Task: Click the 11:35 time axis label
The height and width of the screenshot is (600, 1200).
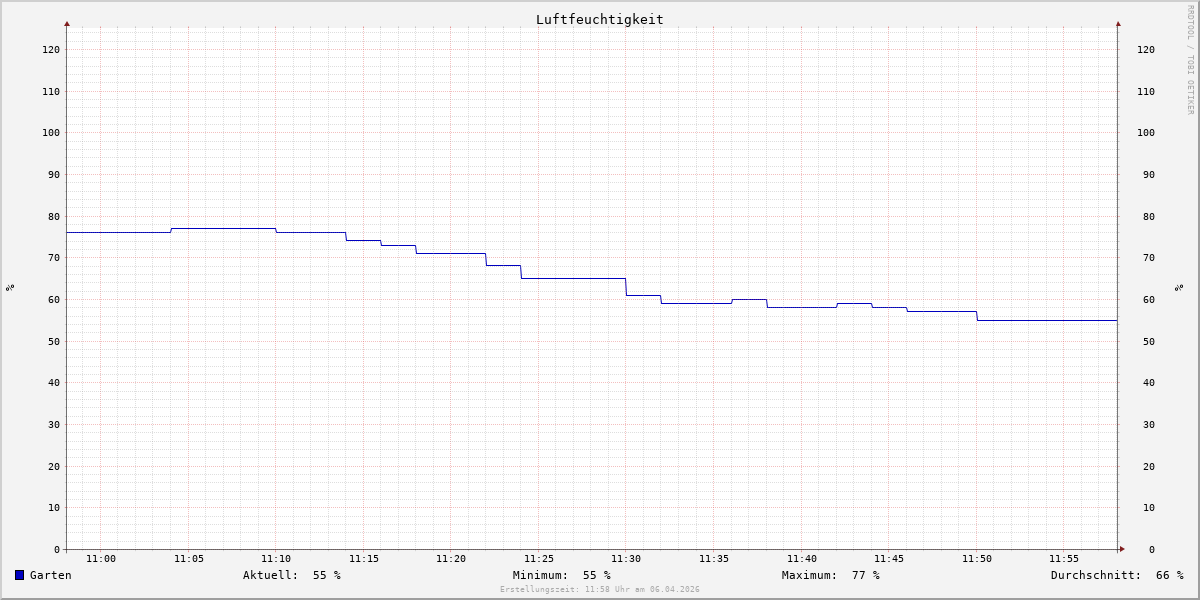Action: [x=714, y=559]
